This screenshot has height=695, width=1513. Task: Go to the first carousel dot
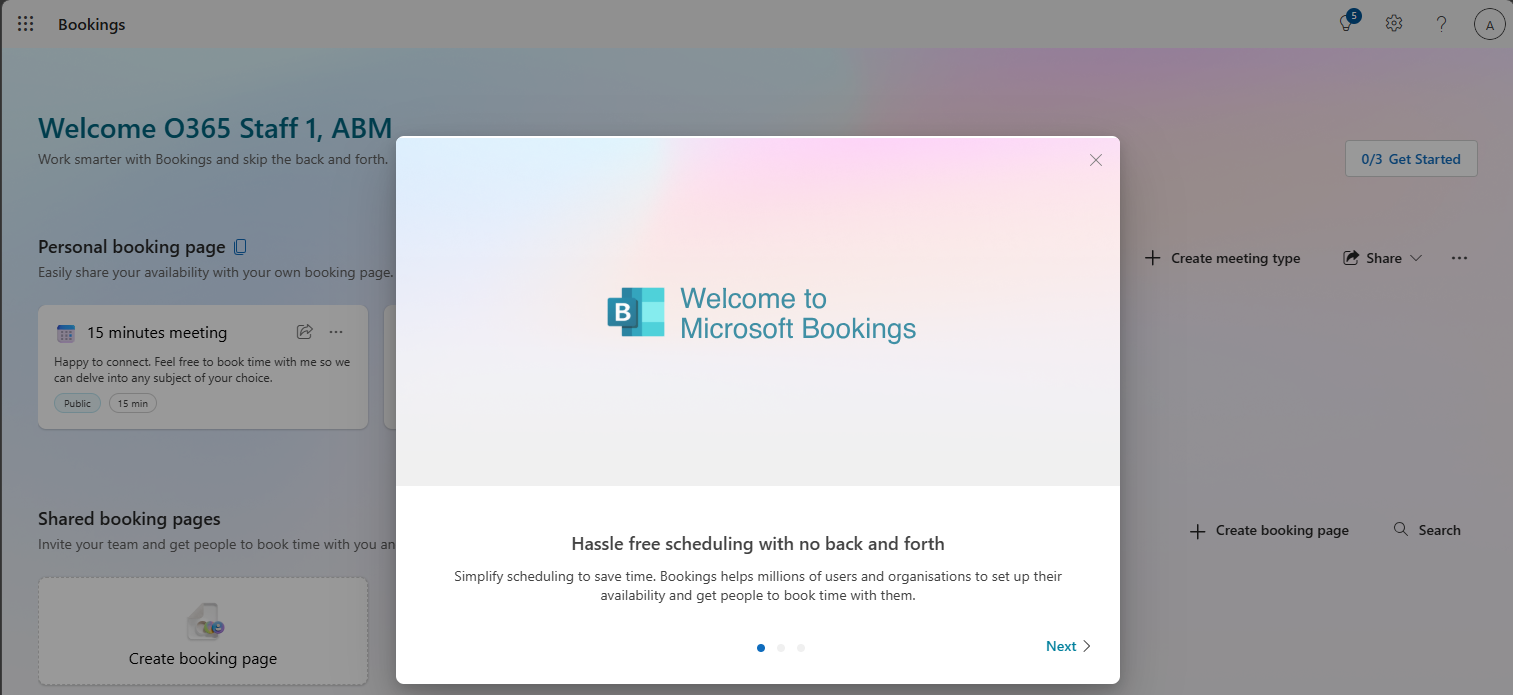click(761, 648)
